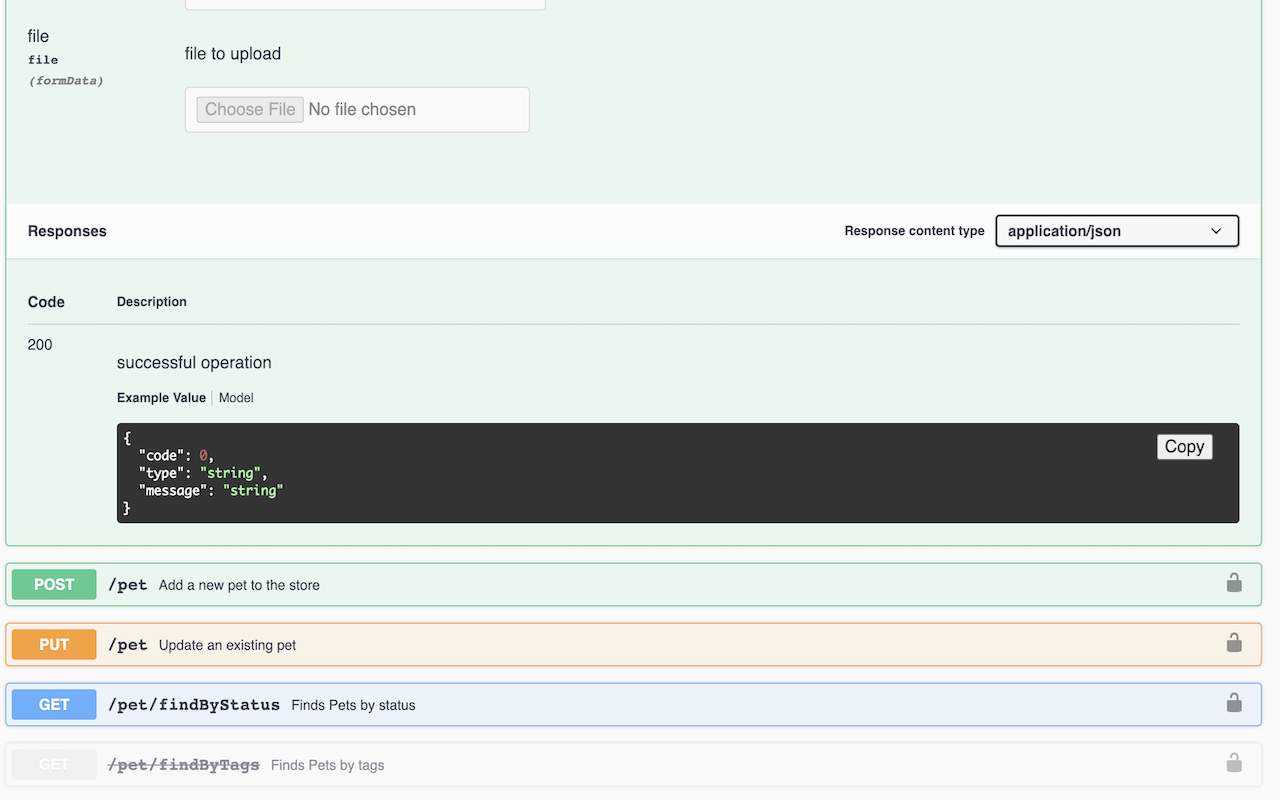Expand GET /pet/findByStatus operation
Screen dimensions: 1280x800
(633, 705)
